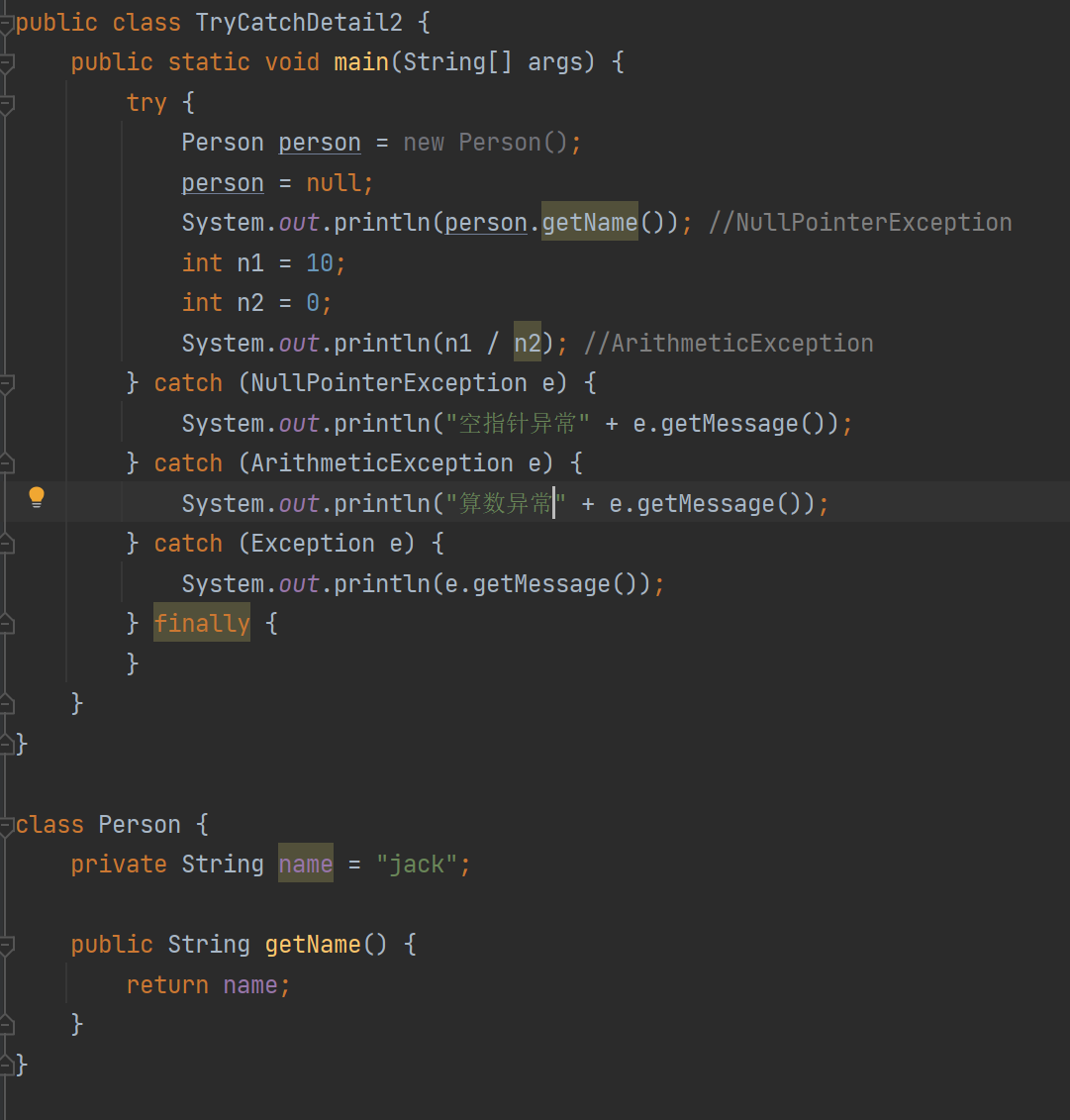Click the null keyword
The width and height of the screenshot is (1070, 1120).
(334, 183)
